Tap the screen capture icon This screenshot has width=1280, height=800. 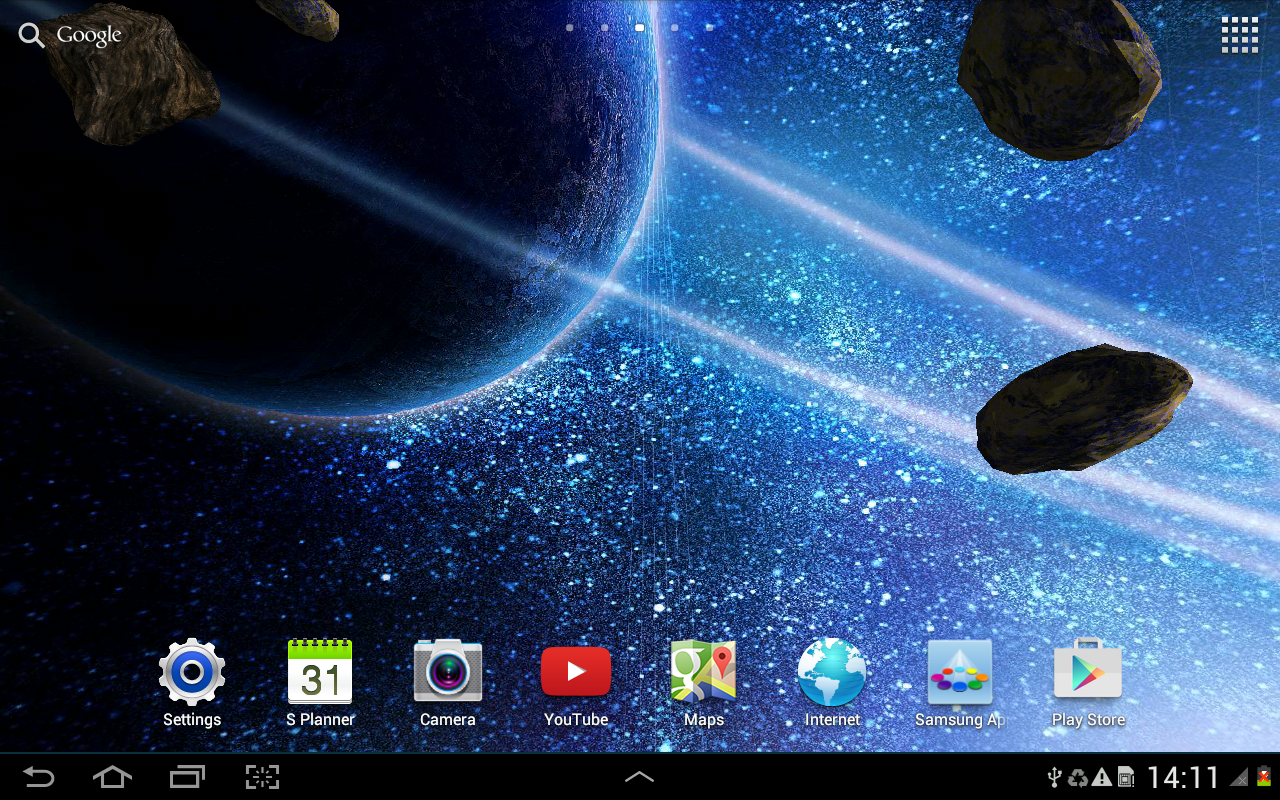coord(261,777)
